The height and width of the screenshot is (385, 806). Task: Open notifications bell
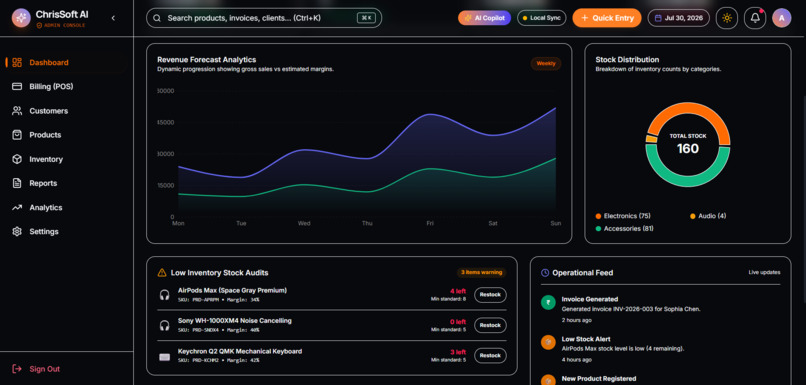(755, 18)
